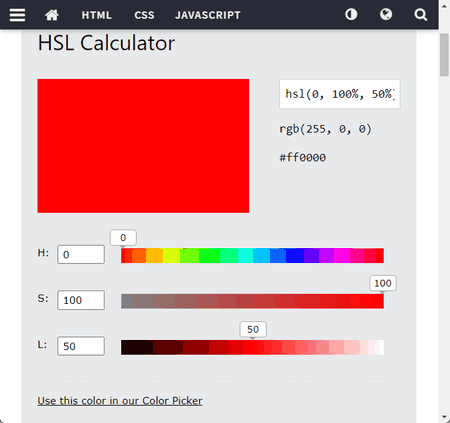Screen dimensions: 450x423
Task: Focus the L value input box
Action: 81,346
